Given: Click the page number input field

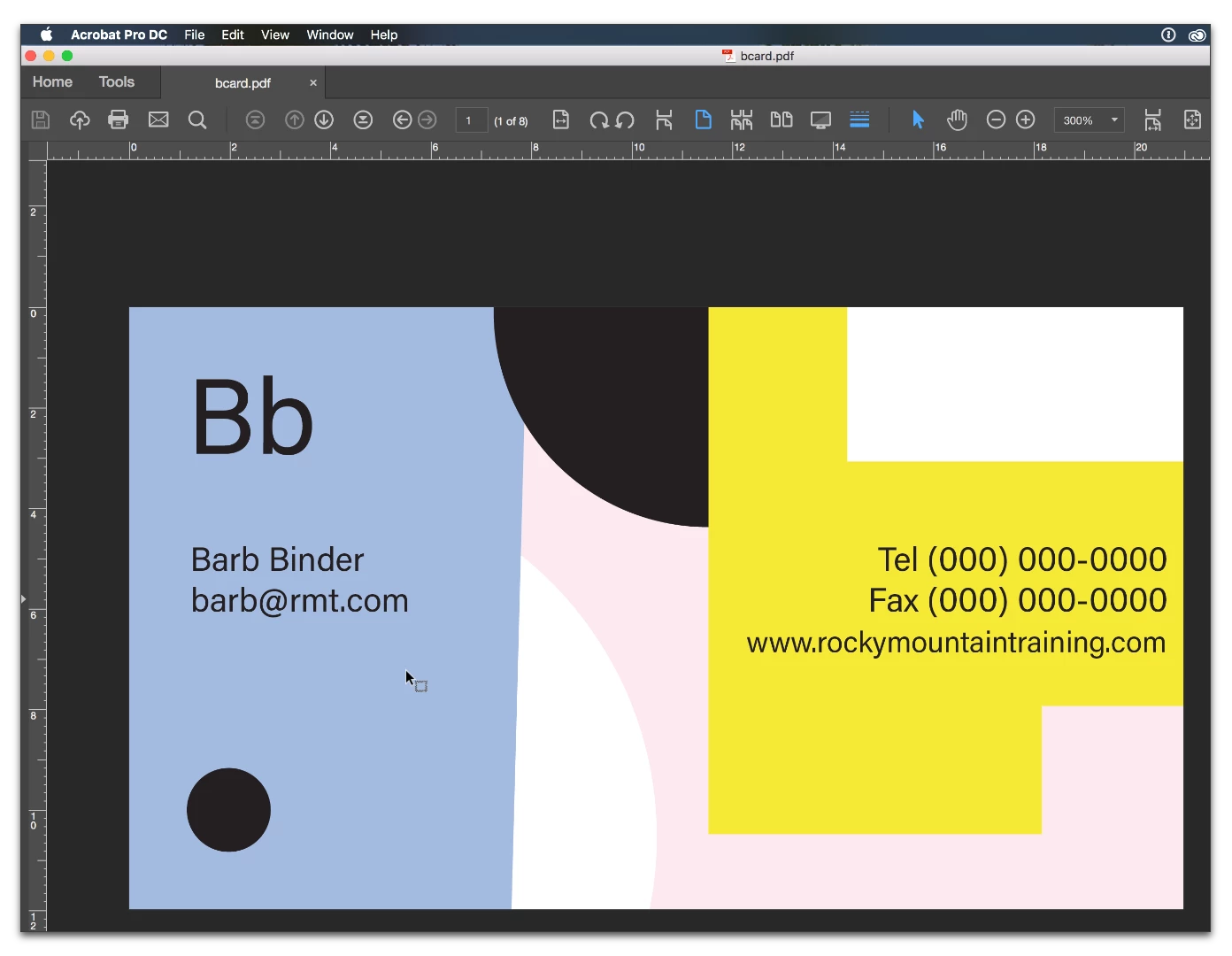Looking at the screenshot, I should [x=471, y=120].
